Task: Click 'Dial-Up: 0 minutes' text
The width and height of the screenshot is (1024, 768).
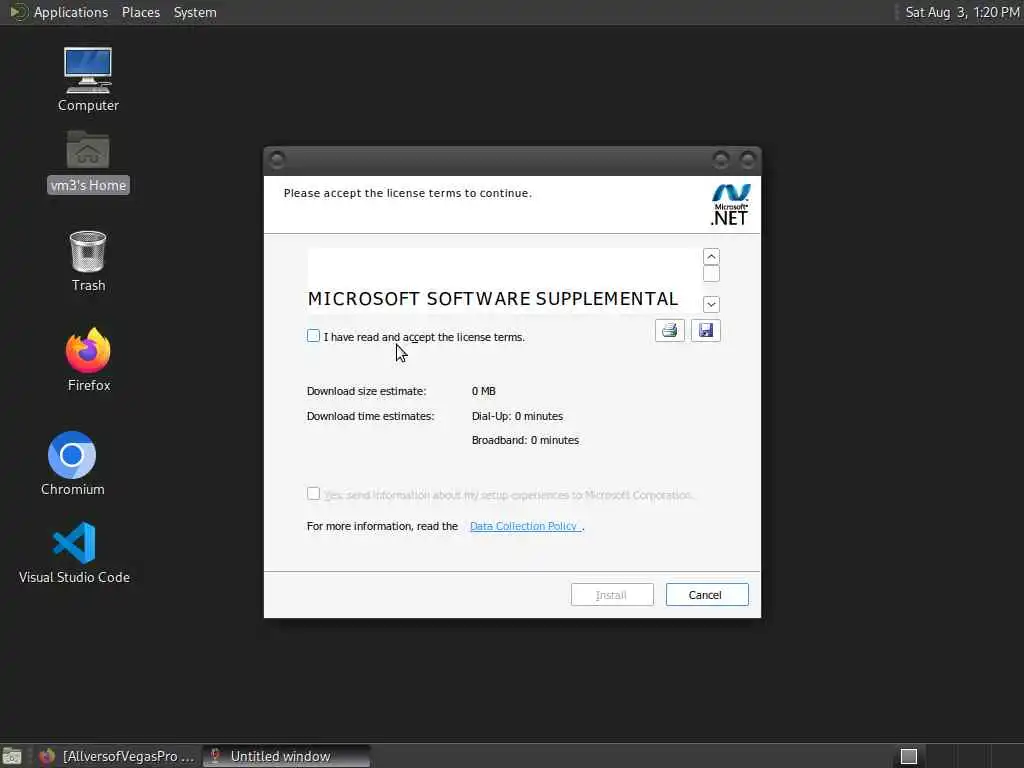Action: tap(517, 416)
